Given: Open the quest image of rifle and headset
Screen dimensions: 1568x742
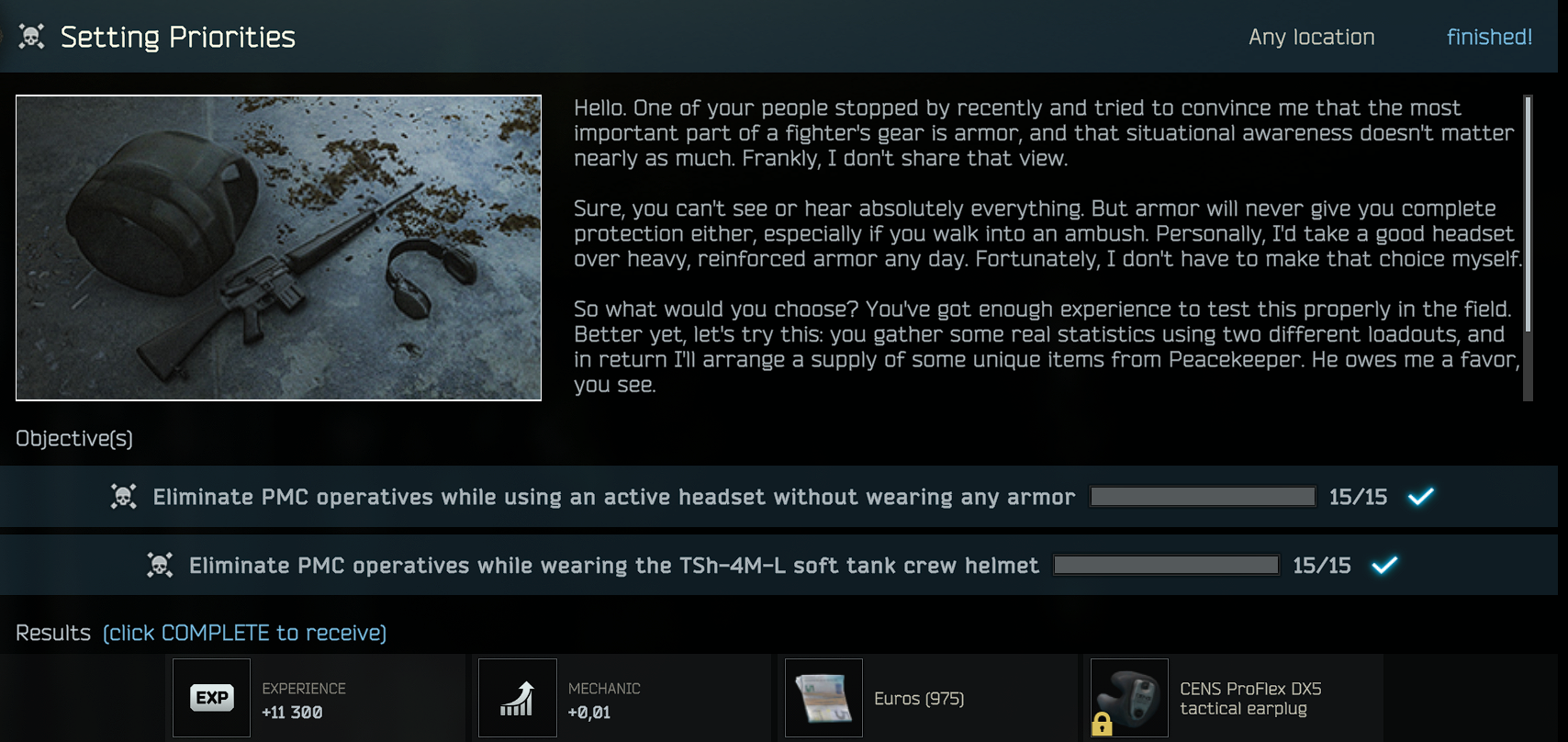Looking at the screenshot, I should tap(278, 248).
